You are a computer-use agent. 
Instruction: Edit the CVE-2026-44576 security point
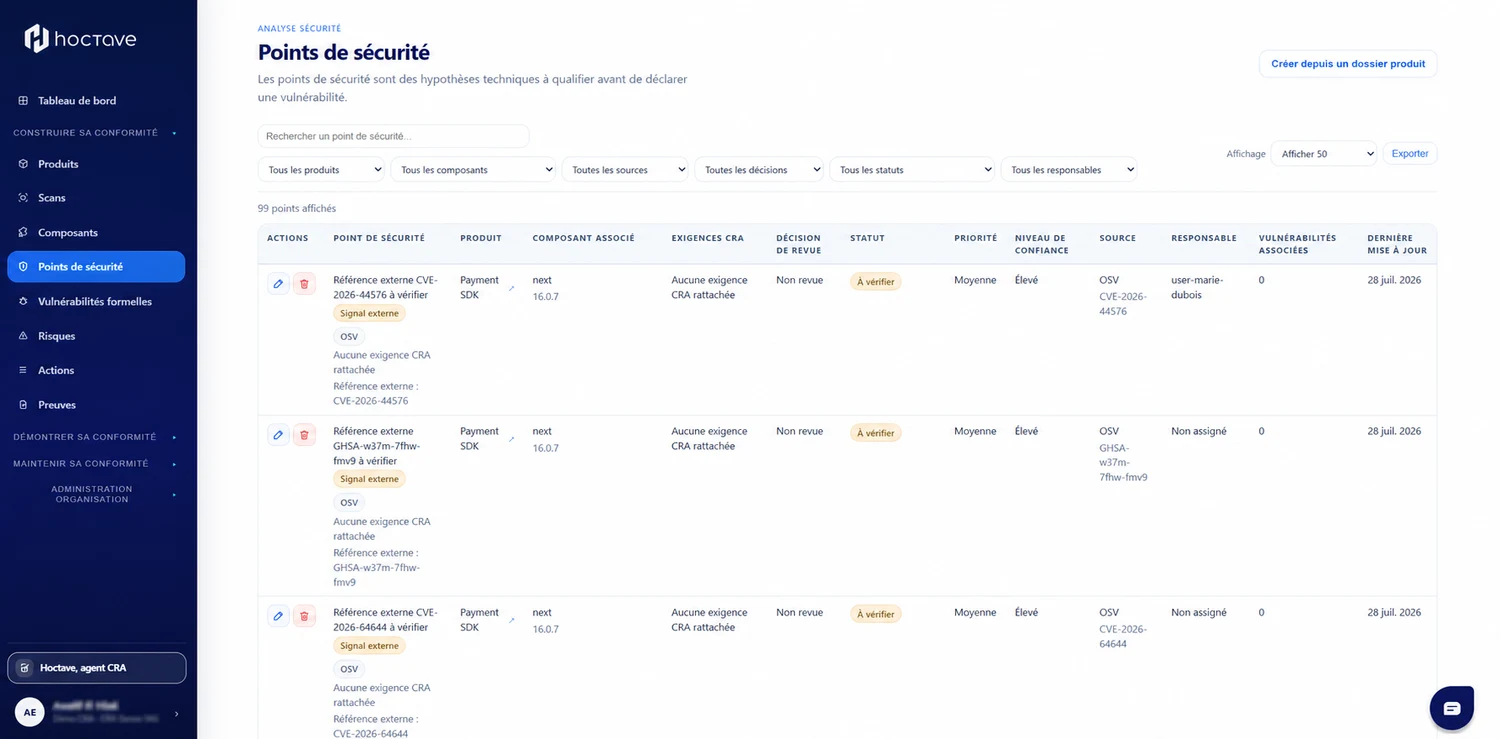pos(278,284)
